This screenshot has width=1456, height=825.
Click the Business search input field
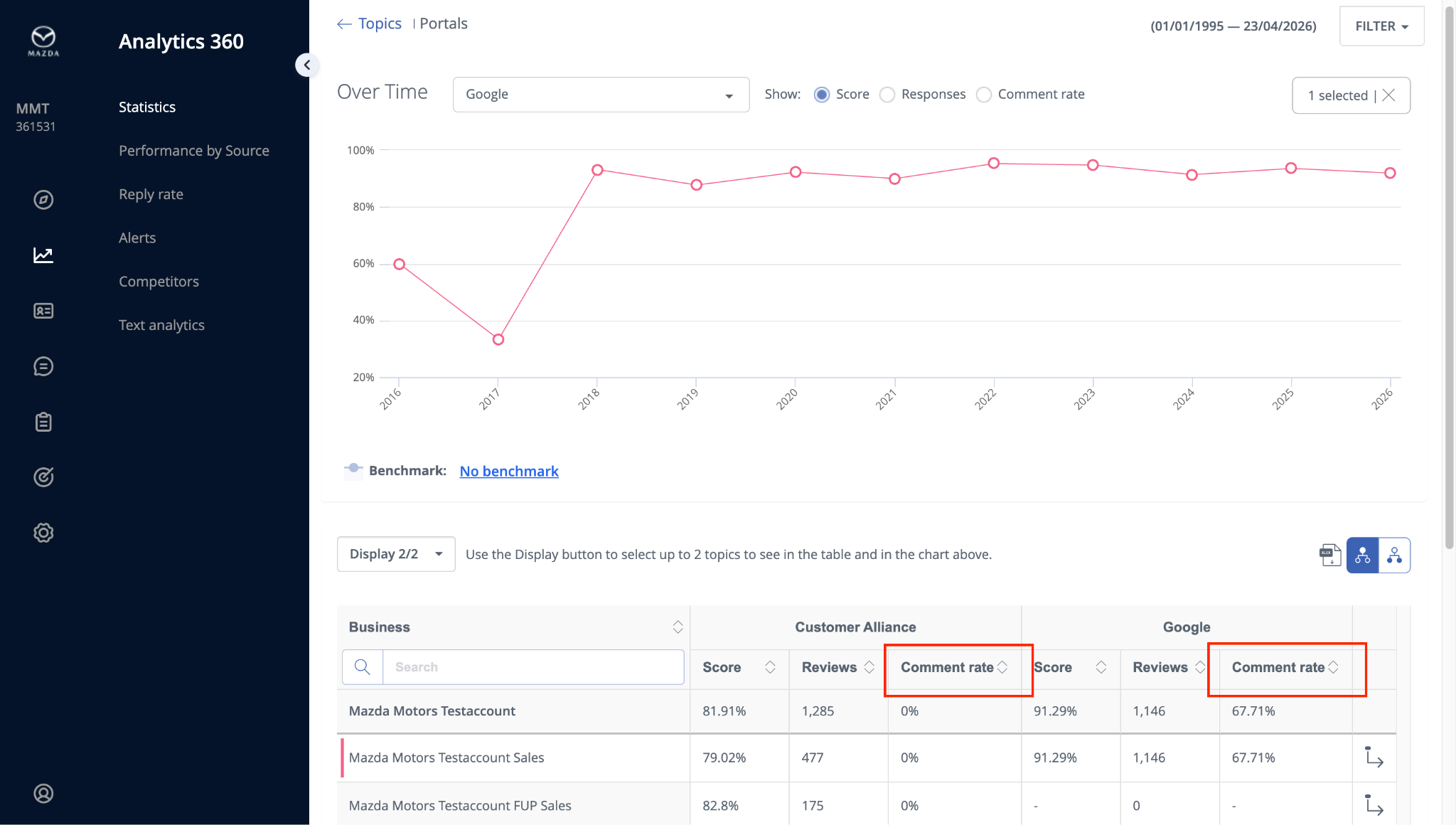pos(532,667)
